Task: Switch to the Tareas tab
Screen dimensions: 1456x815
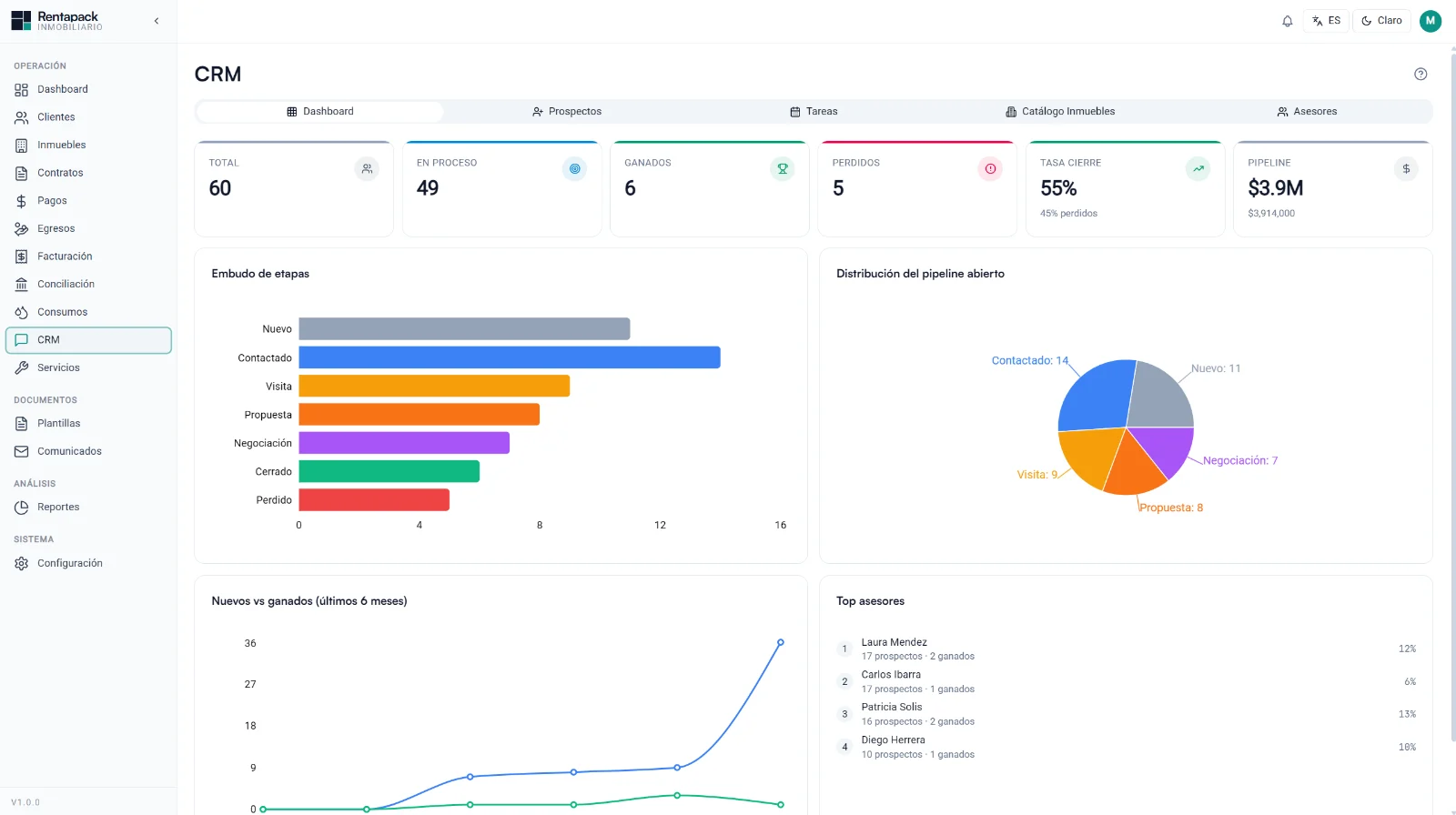Action: pyautogui.click(x=814, y=112)
